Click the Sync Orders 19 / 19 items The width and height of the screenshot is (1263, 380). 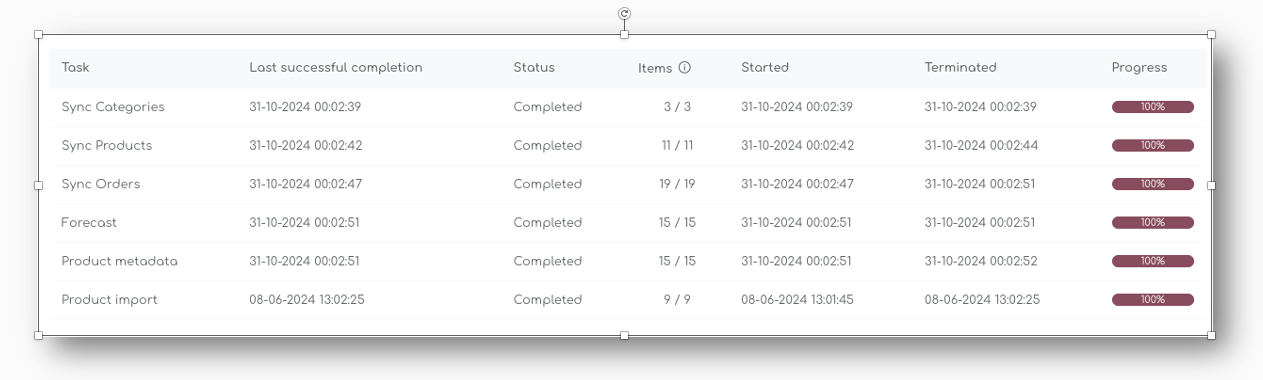[677, 184]
